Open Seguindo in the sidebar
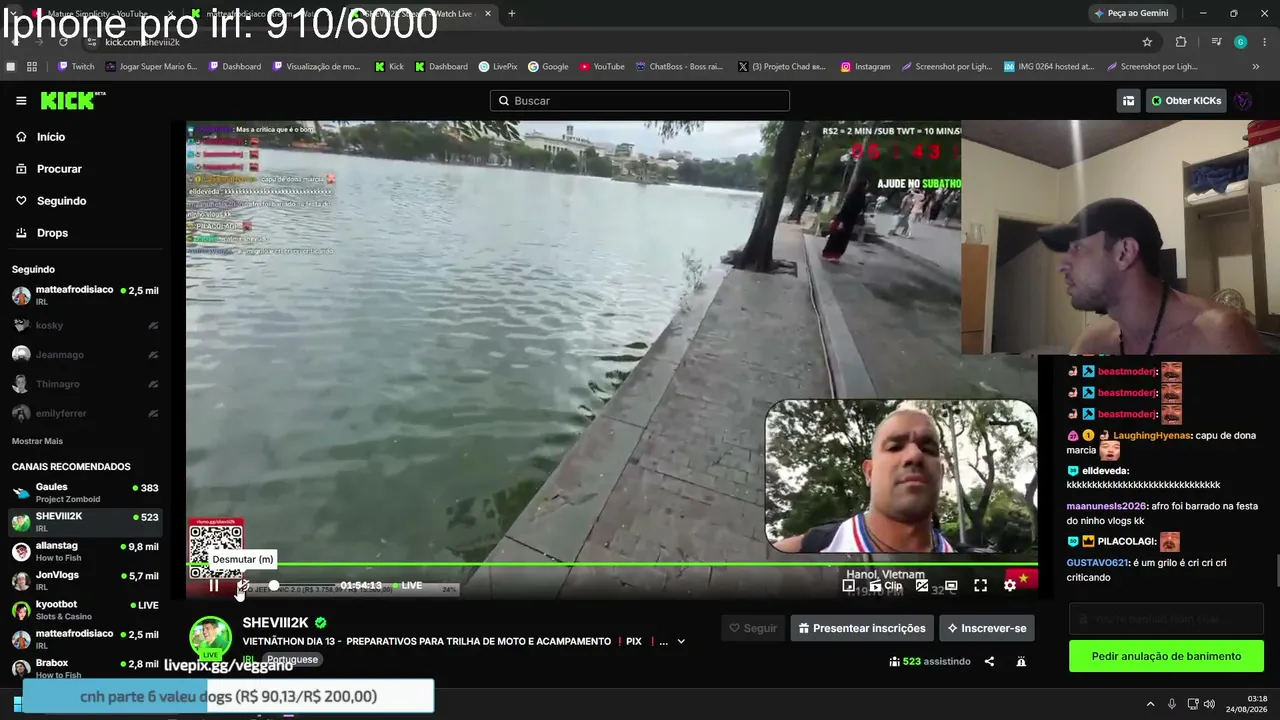 (61, 201)
